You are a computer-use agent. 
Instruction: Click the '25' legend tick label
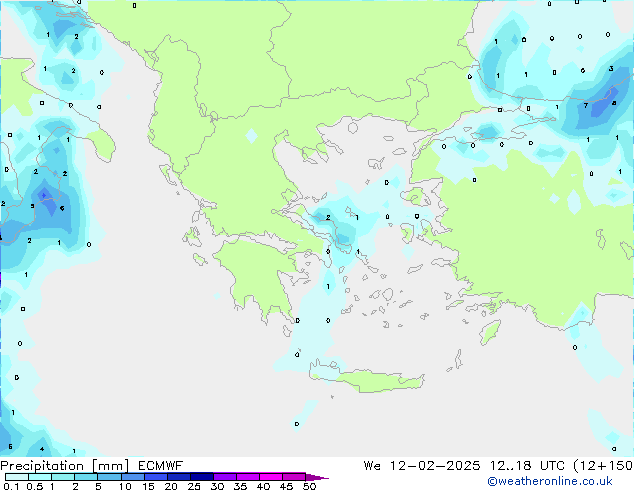coord(194,486)
